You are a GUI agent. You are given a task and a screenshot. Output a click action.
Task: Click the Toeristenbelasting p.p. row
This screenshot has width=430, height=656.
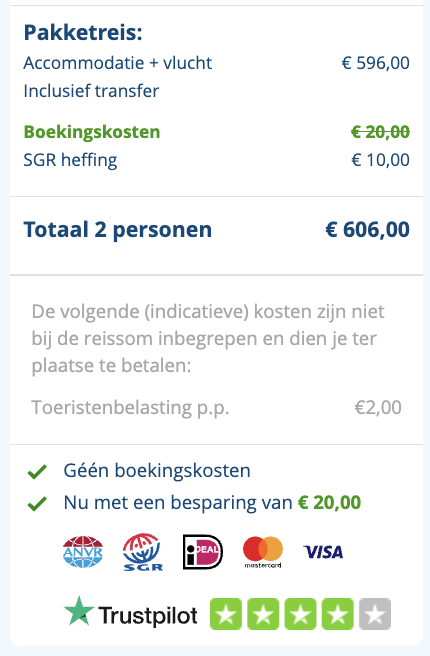pos(217,407)
